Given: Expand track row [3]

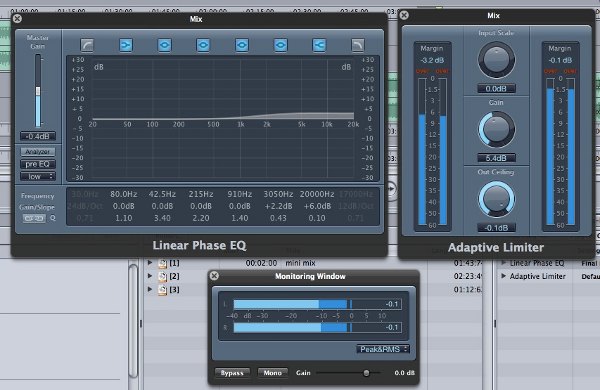Looking at the screenshot, I should tap(150, 289).
